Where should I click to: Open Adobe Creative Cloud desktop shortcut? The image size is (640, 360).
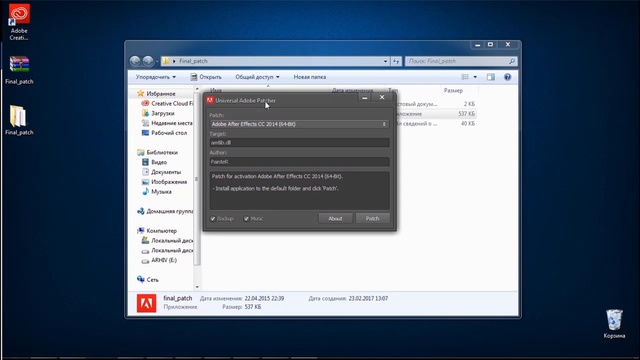(19, 22)
